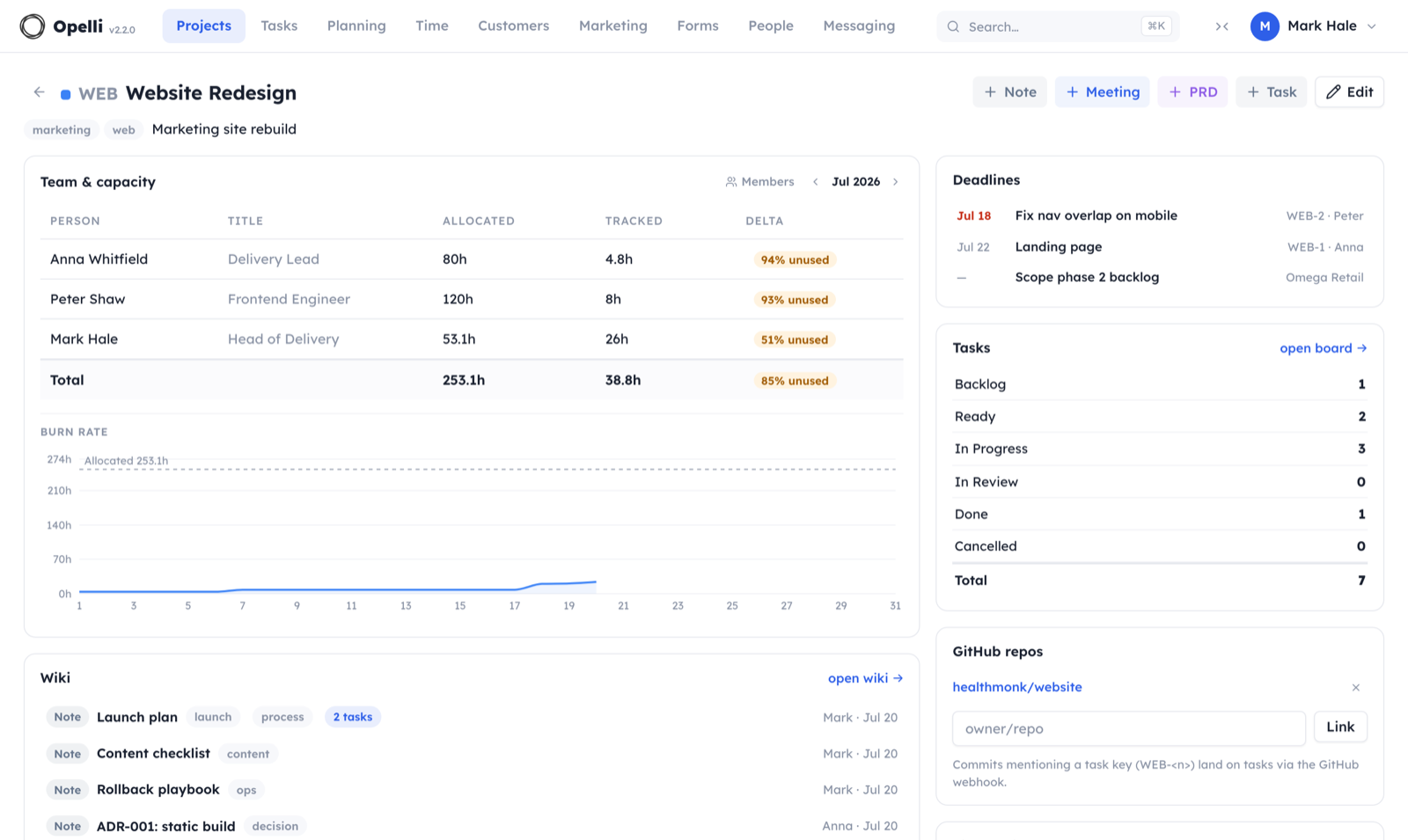
Task: Open the Members list
Action: (759, 182)
